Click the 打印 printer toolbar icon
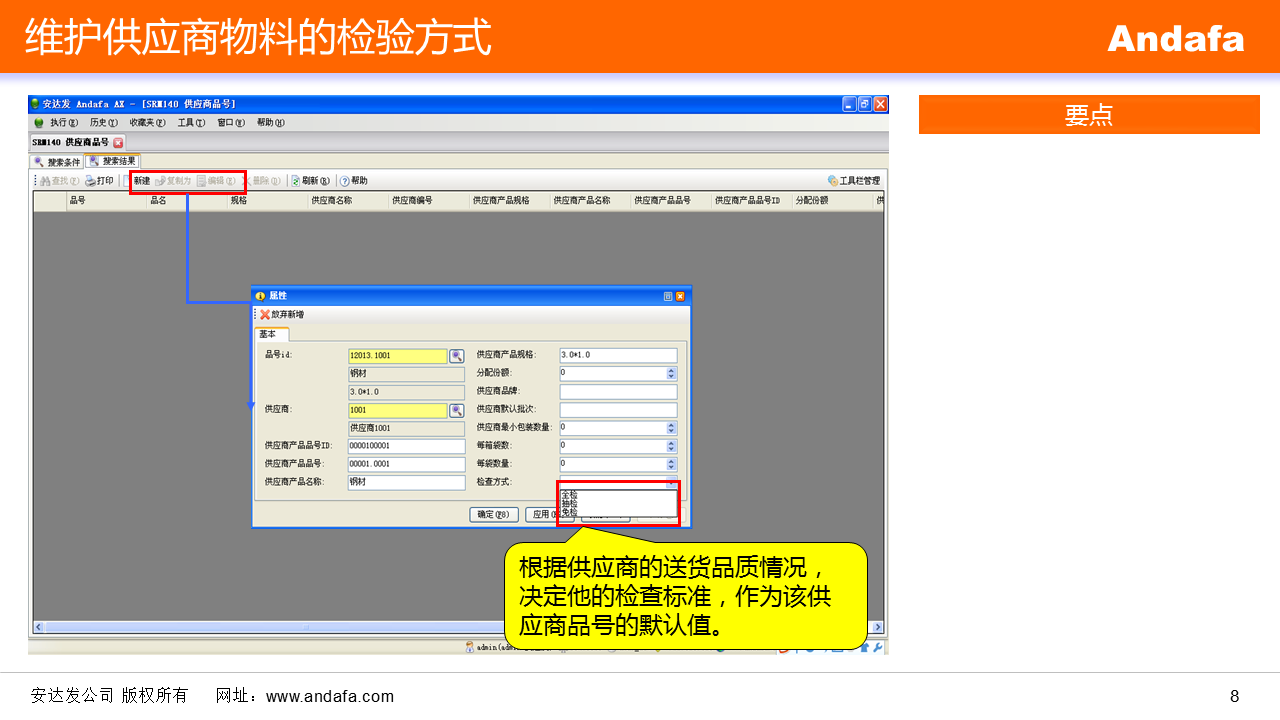Image resolution: width=1280 pixels, height=720 pixels. [x=90, y=181]
